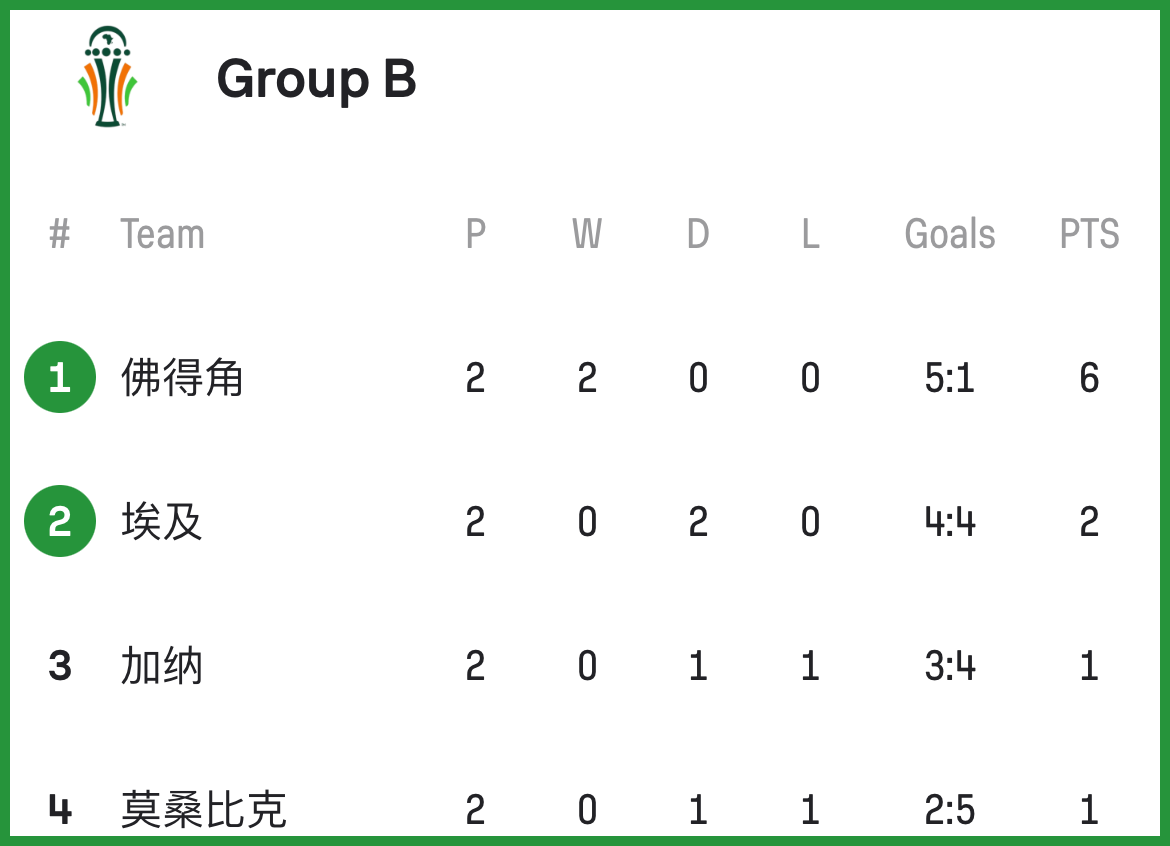Click the Goals column header

click(950, 234)
